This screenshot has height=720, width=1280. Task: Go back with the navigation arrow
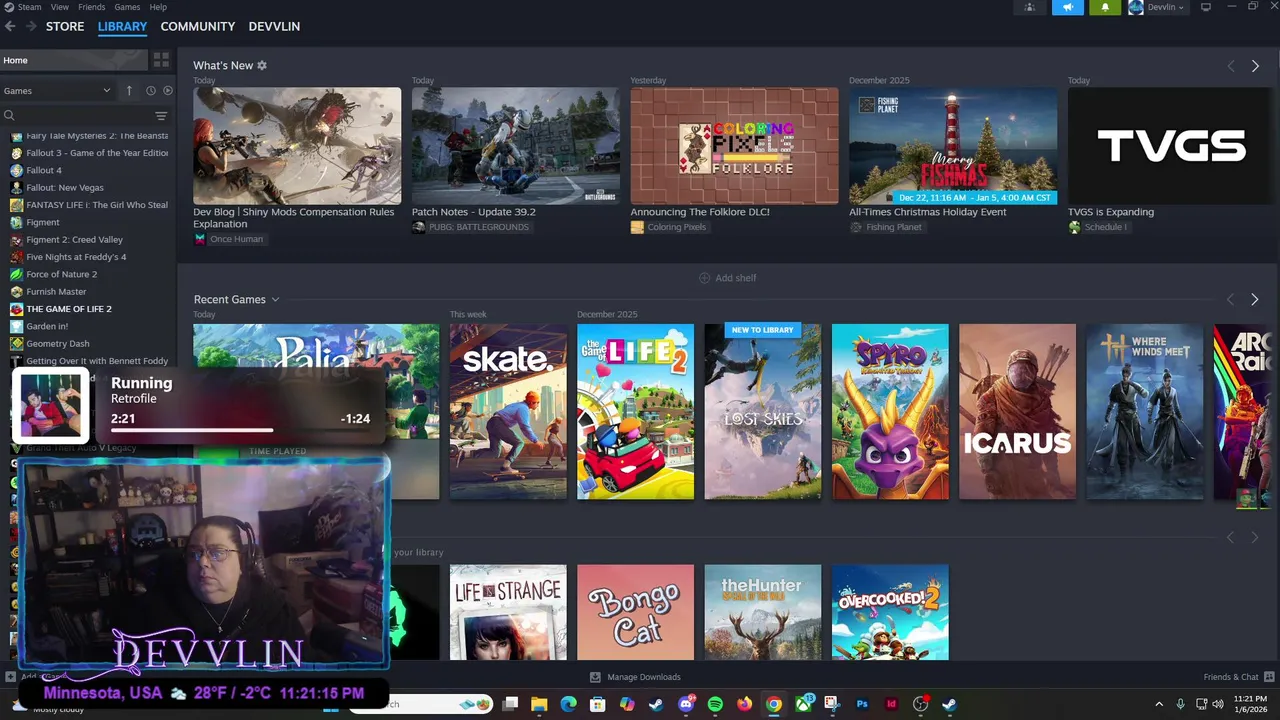coord(10,26)
